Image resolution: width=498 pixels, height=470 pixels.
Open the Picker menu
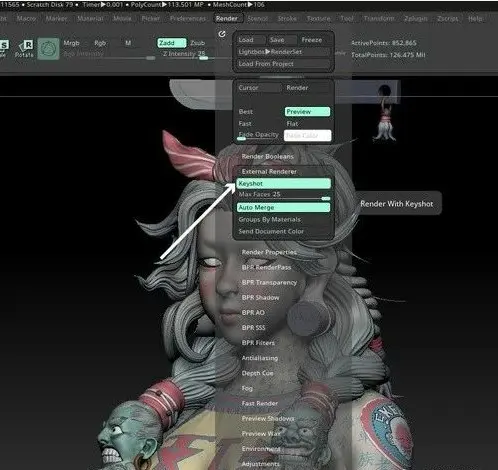[x=151, y=19]
